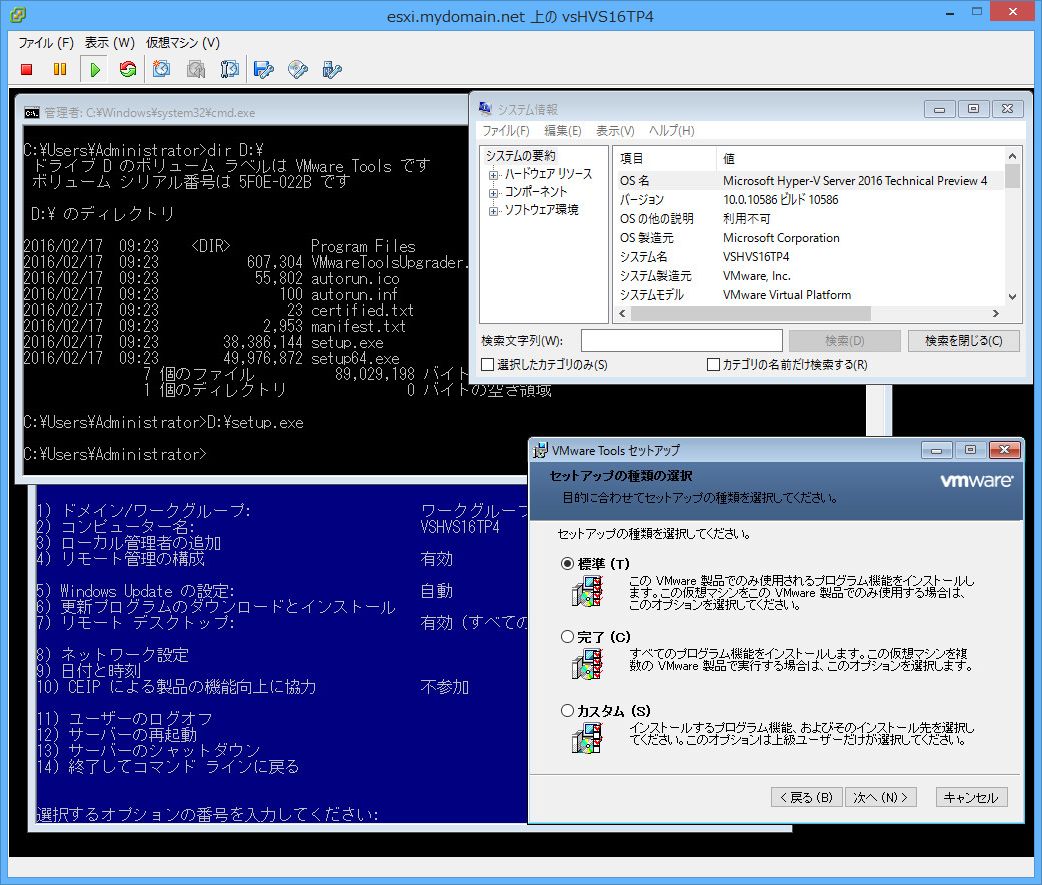
Task: Open the 仮想マシン (V) menu
Action: [183, 43]
